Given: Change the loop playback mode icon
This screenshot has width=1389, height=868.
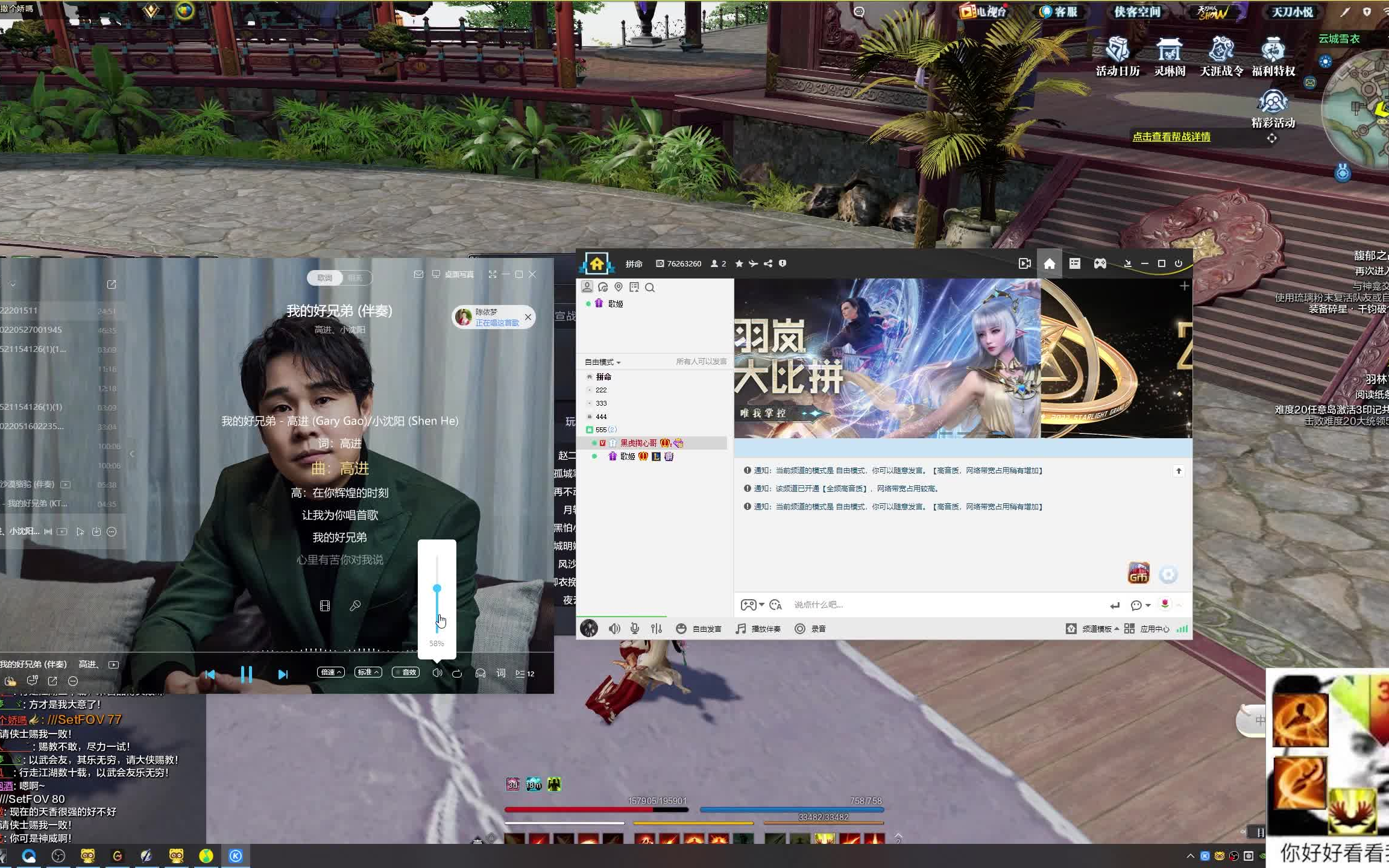Looking at the screenshot, I should [457, 673].
